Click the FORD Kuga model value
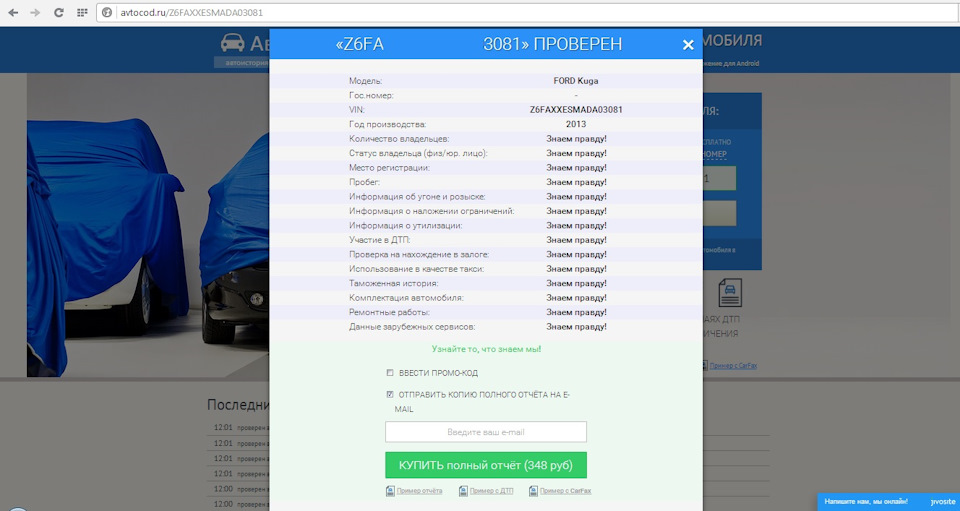Viewport: 960px width, 511px height. 576,81
